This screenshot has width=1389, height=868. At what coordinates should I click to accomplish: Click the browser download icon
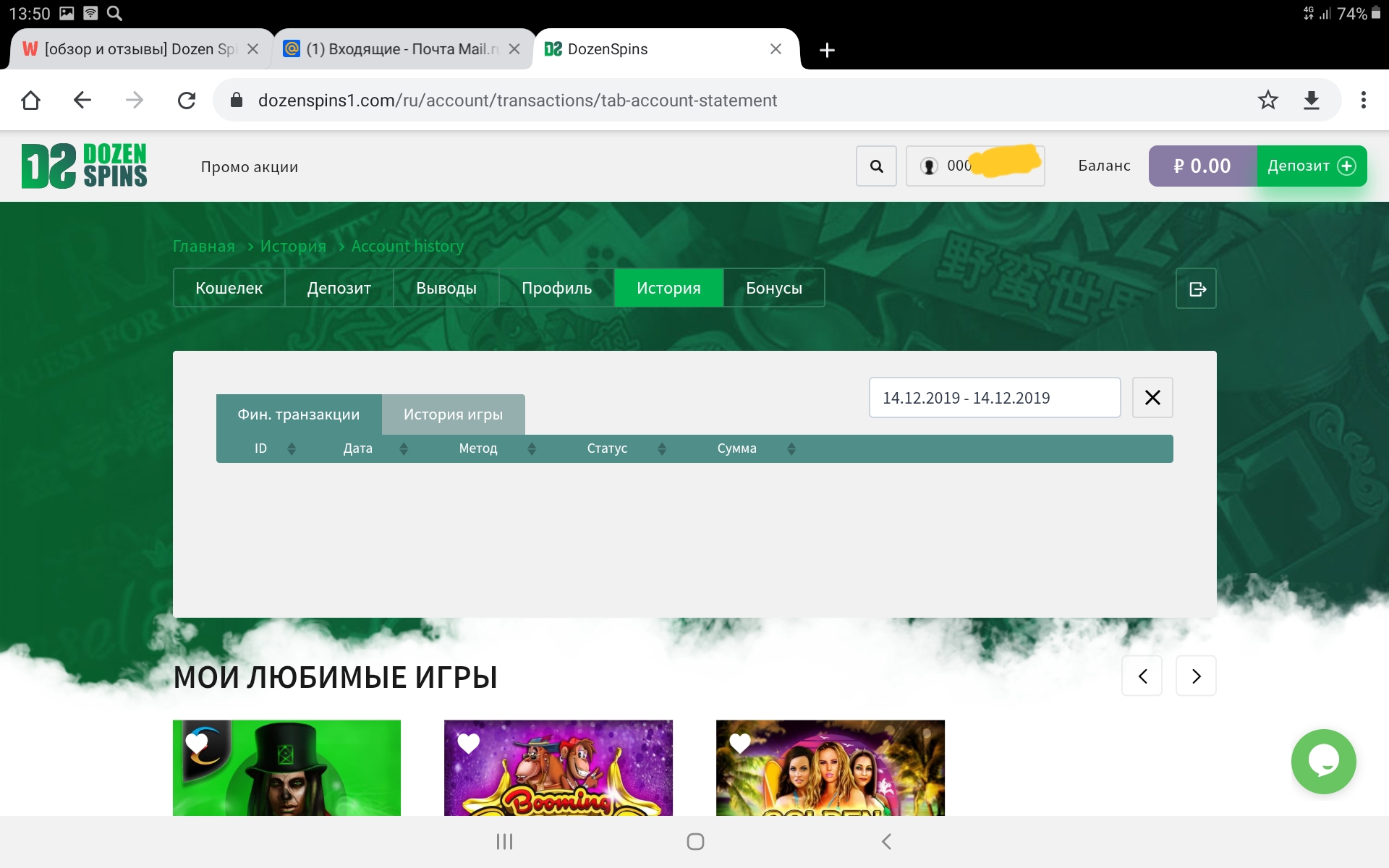tap(1312, 100)
